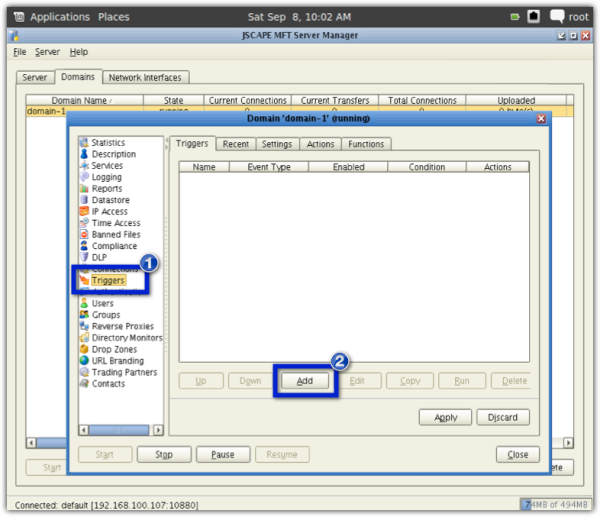Click the memory usage bar in status bar
Viewport: 600px width, 517px height.
pyautogui.click(x=554, y=503)
